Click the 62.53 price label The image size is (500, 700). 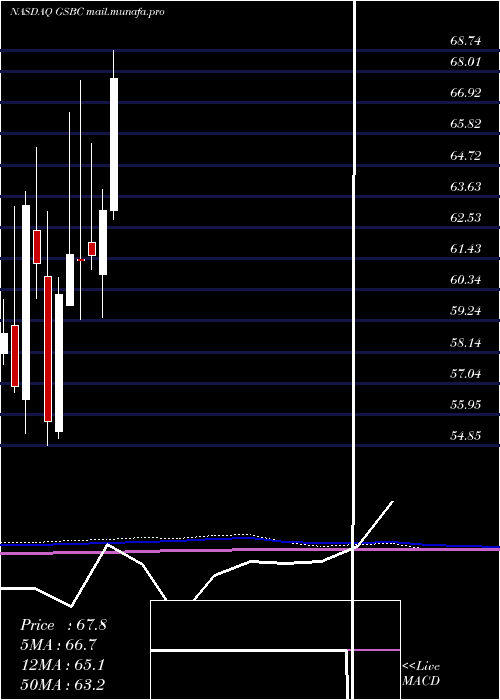pos(466,217)
